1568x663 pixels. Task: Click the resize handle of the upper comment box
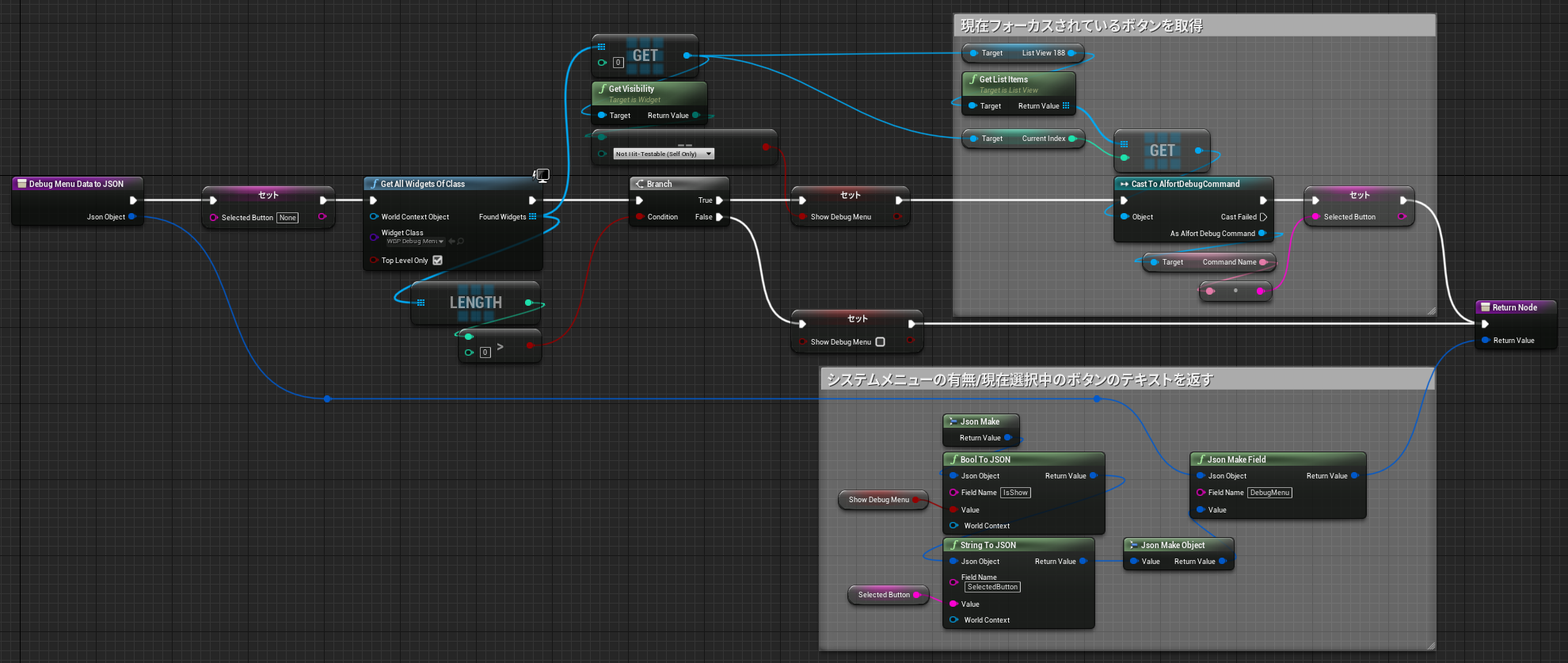point(1431,311)
